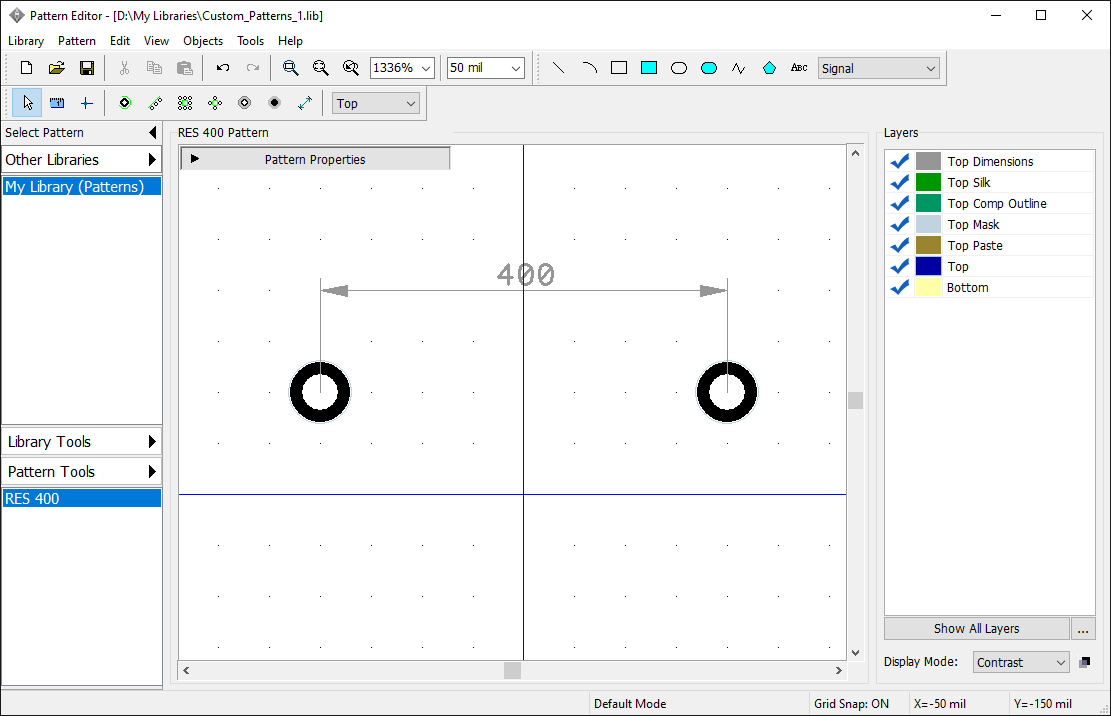Redo the last action
This screenshot has width=1111, height=716.
(252, 68)
